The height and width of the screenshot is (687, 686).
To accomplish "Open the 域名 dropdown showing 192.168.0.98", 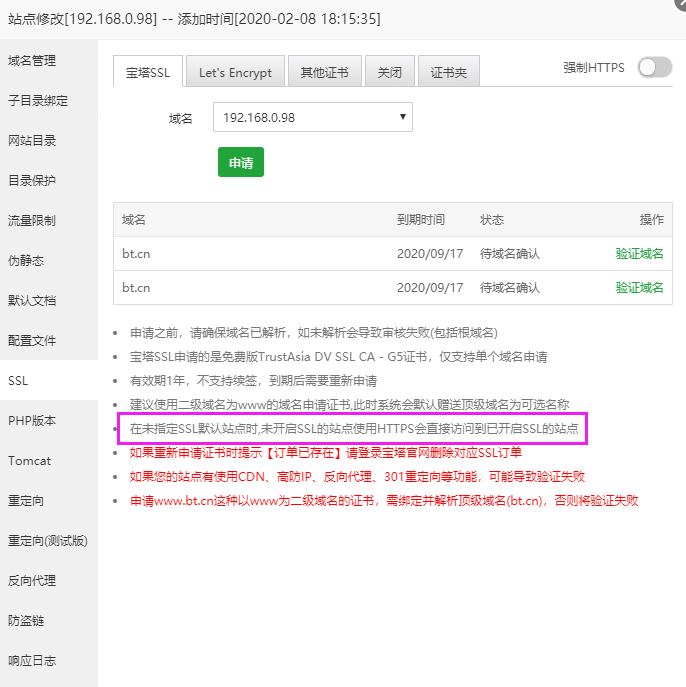I will pyautogui.click(x=313, y=117).
